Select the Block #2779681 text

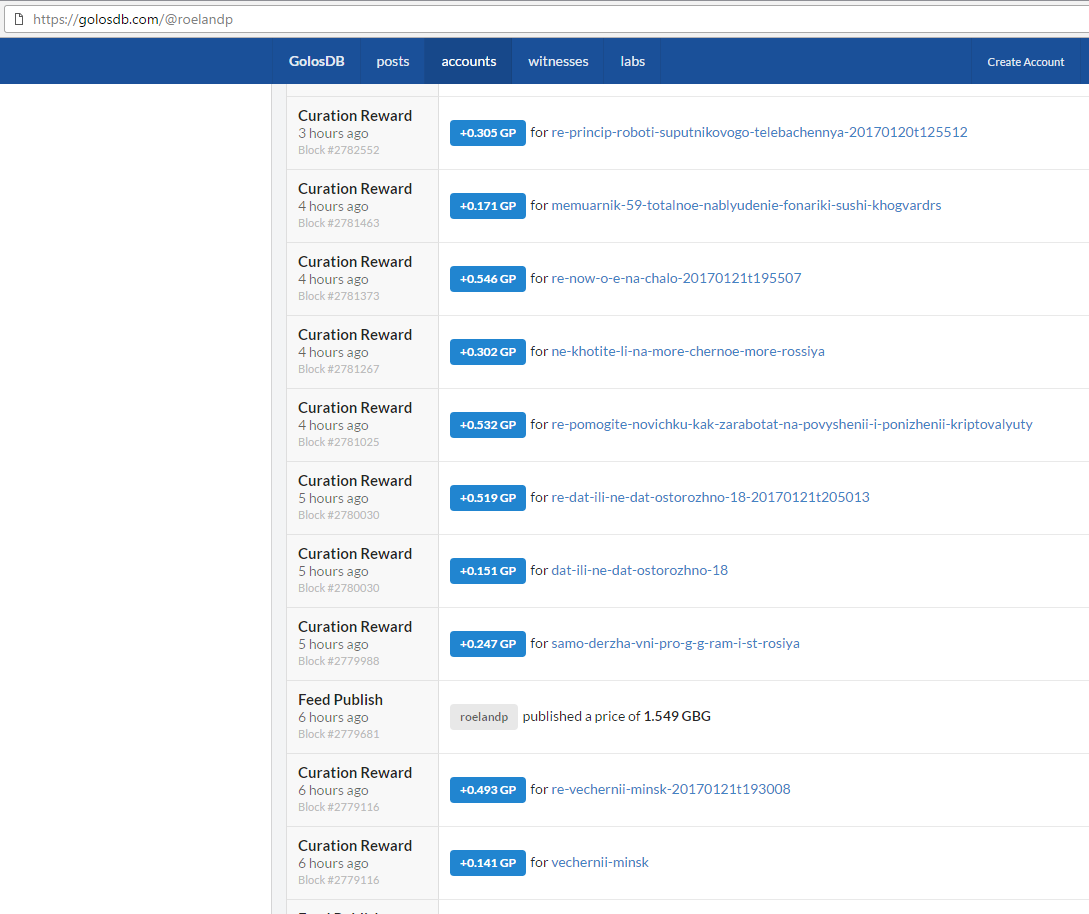pos(338,733)
